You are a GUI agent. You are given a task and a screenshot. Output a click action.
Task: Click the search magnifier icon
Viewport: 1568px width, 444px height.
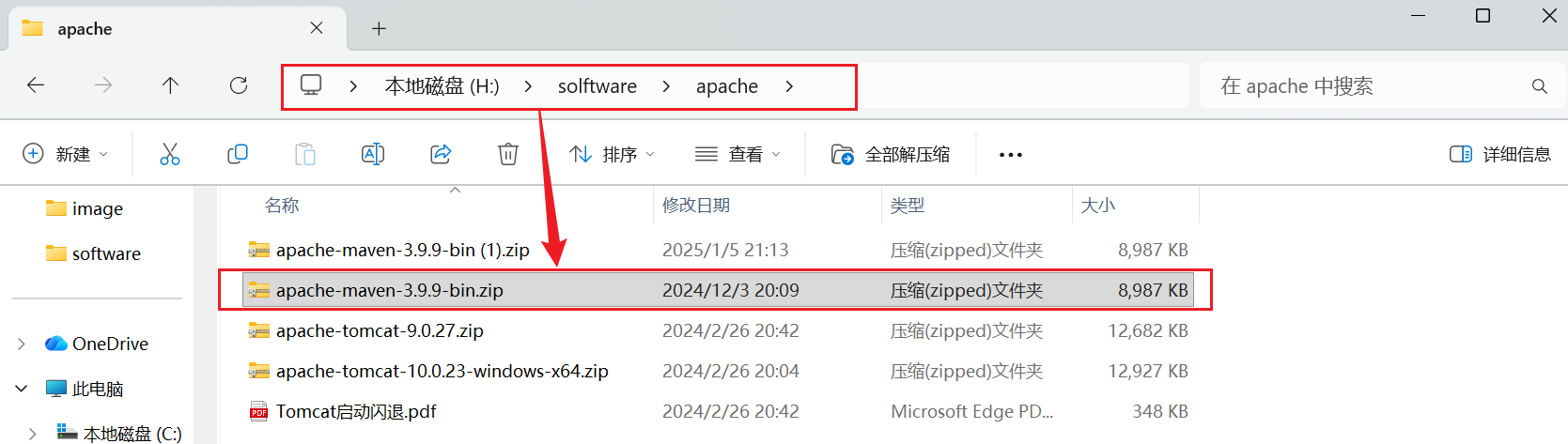(x=1539, y=86)
